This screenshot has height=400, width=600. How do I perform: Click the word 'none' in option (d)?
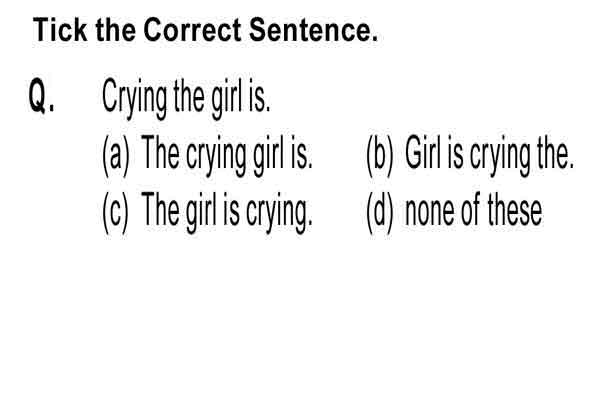click(x=430, y=212)
